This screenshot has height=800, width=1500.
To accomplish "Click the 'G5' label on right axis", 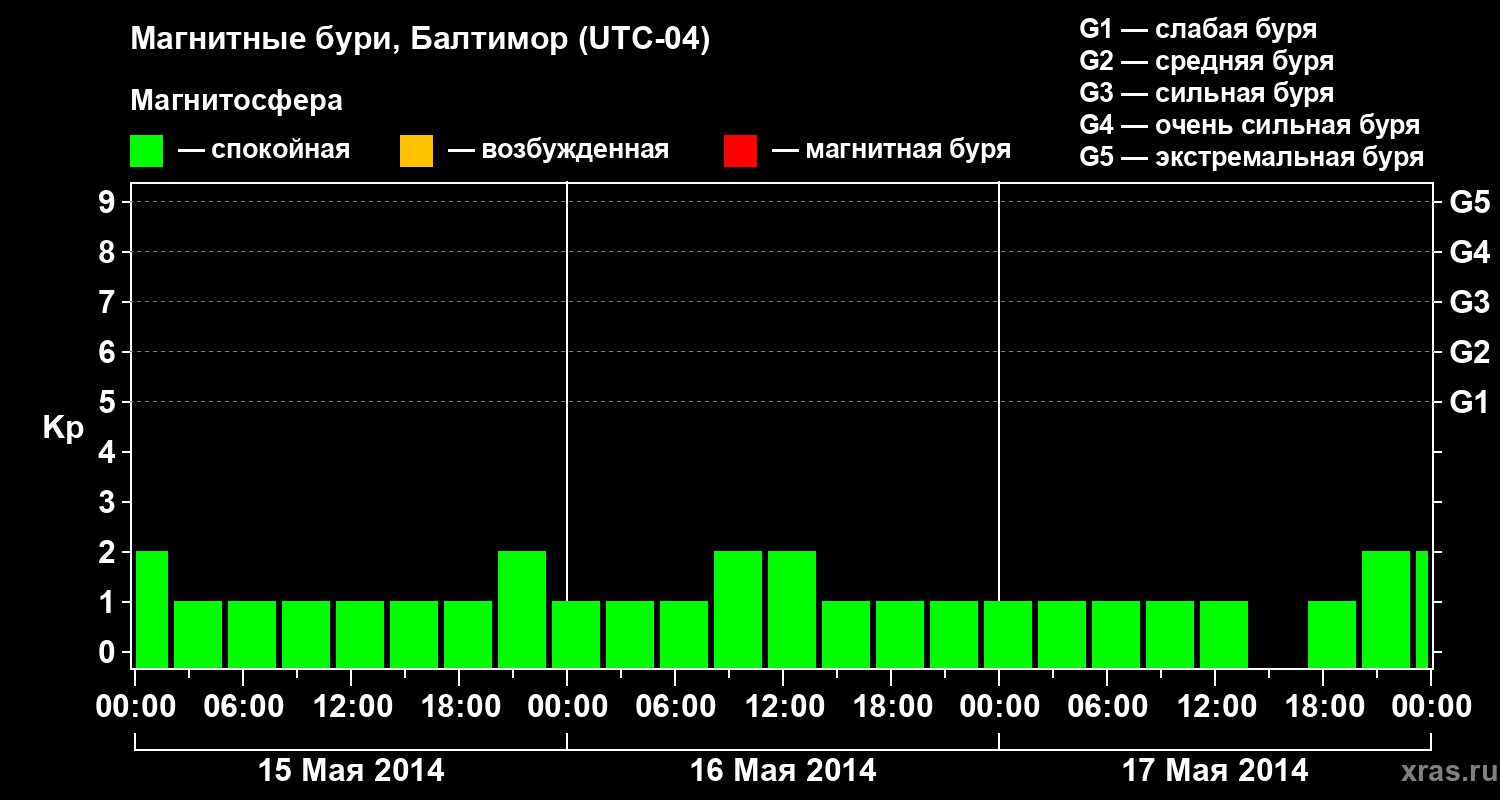I will coord(1470,202).
